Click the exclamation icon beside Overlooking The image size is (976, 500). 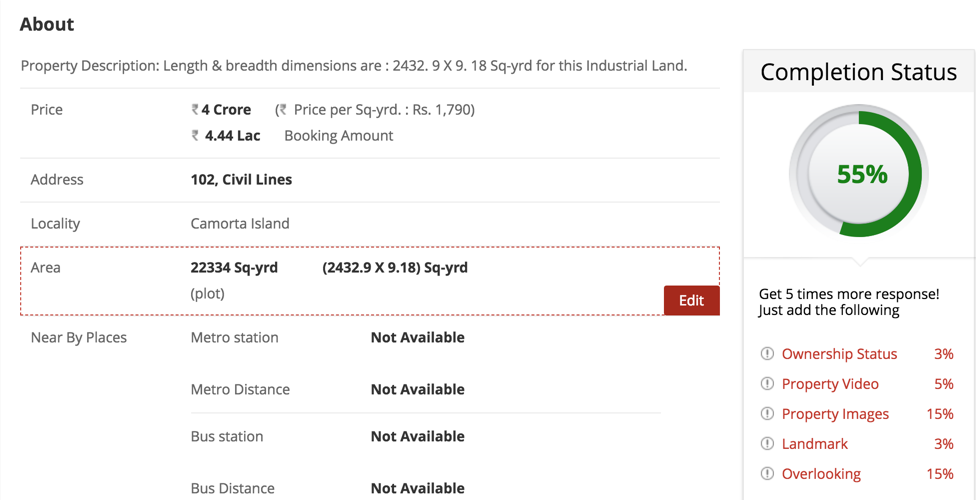tap(767, 474)
